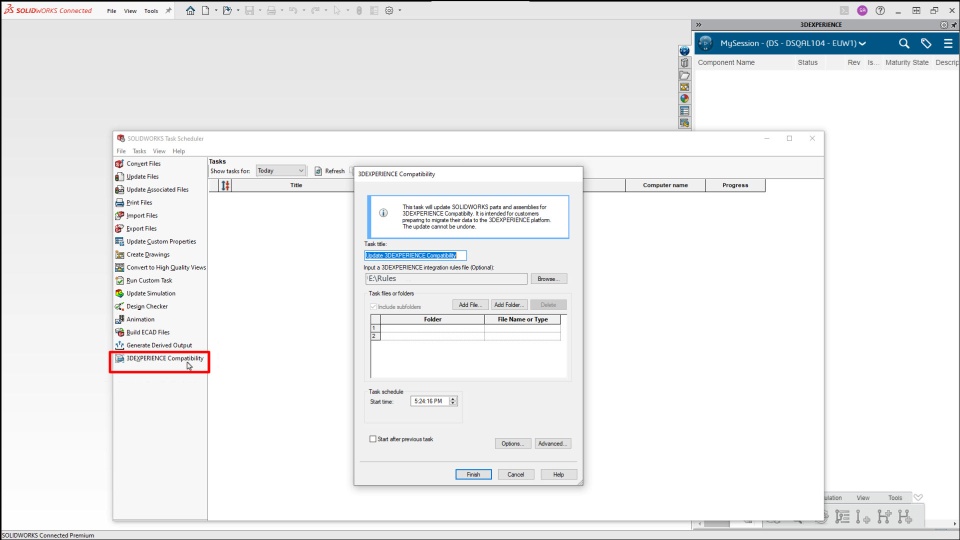Viewport: 960px width, 540px height.
Task: Open dropdown arrow next to Options gear
Action: (400, 10)
